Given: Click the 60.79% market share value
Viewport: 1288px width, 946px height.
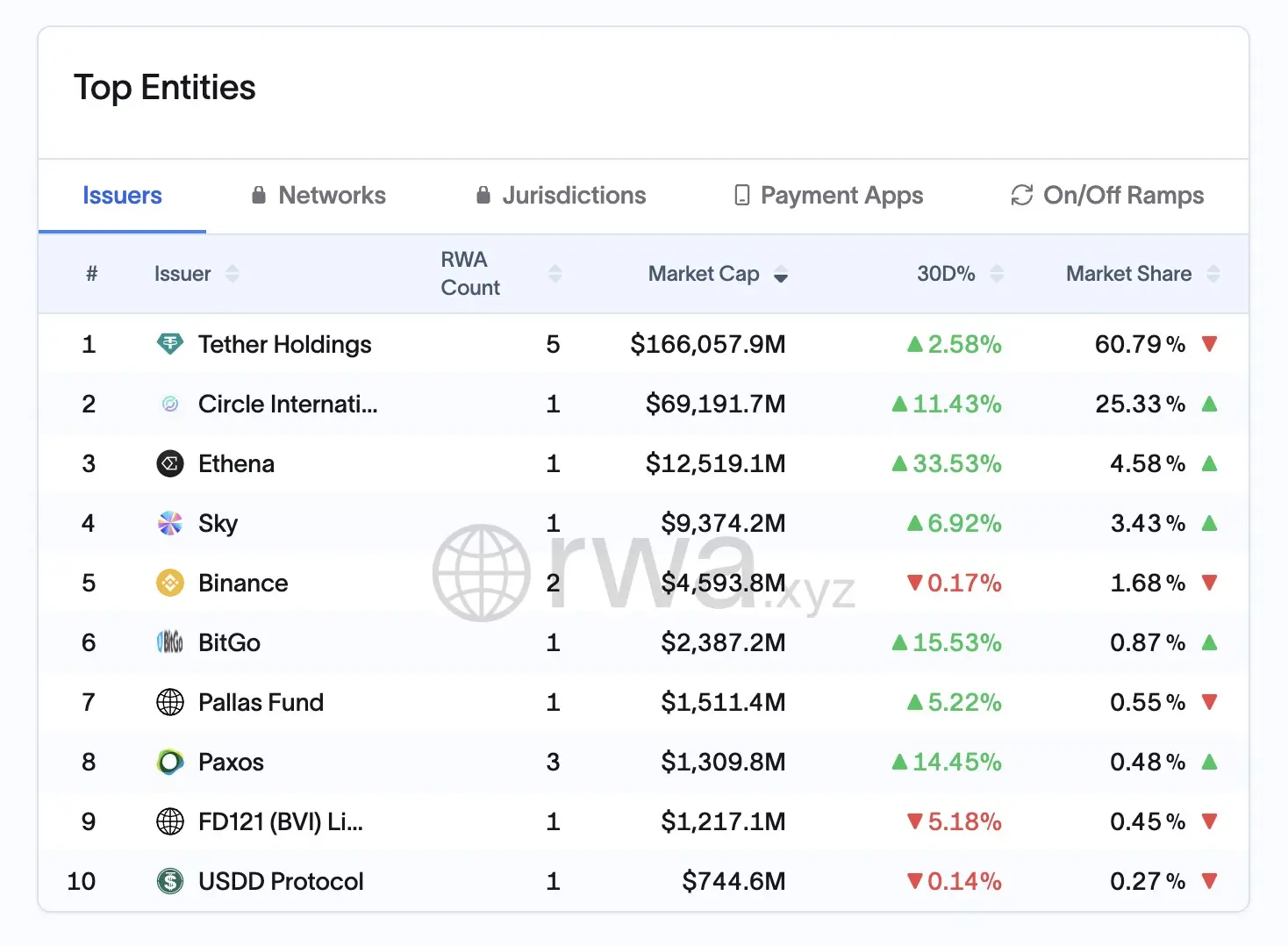Looking at the screenshot, I should pos(1140,344).
